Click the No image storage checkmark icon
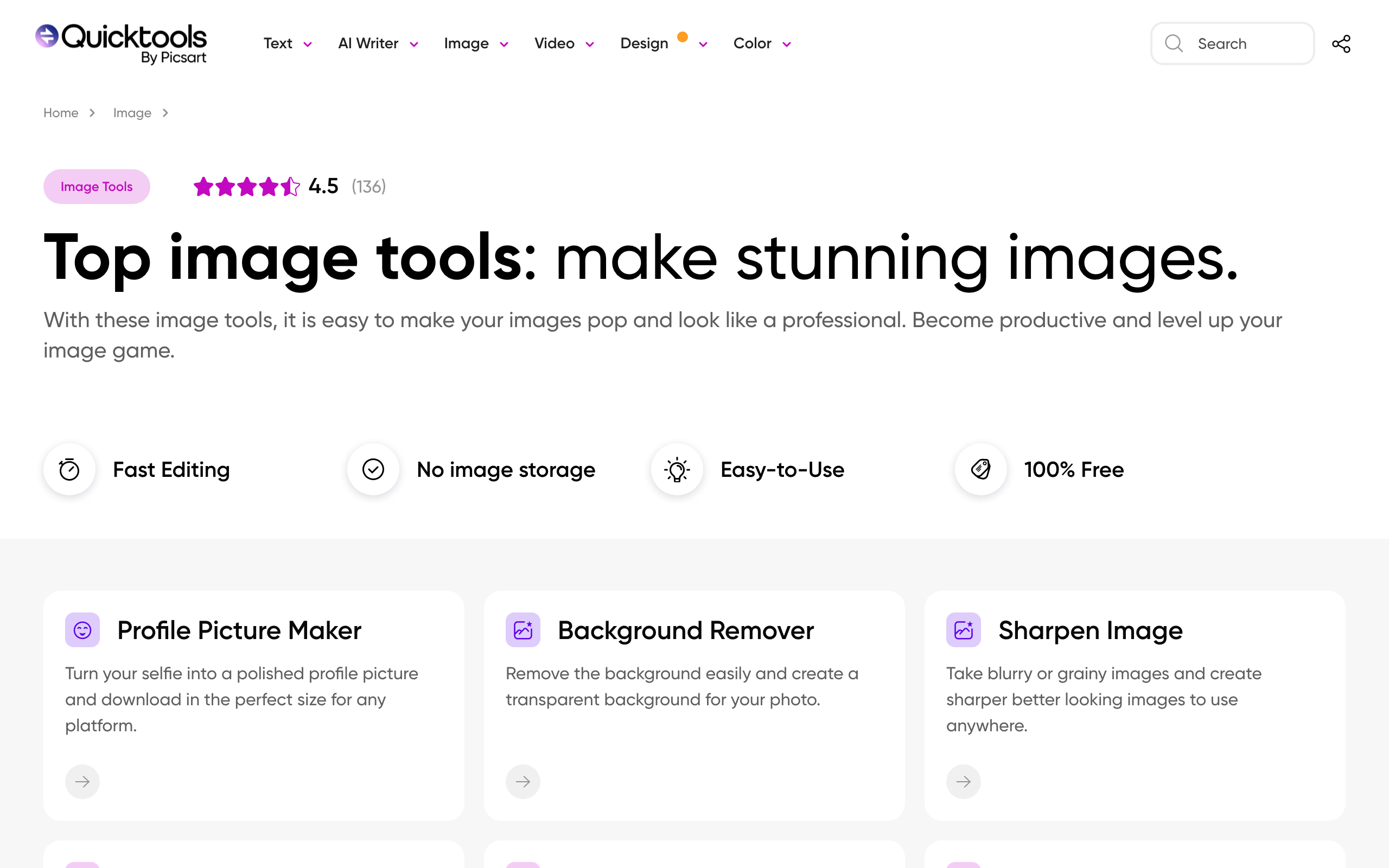The image size is (1389, 868). click(373, 470)
